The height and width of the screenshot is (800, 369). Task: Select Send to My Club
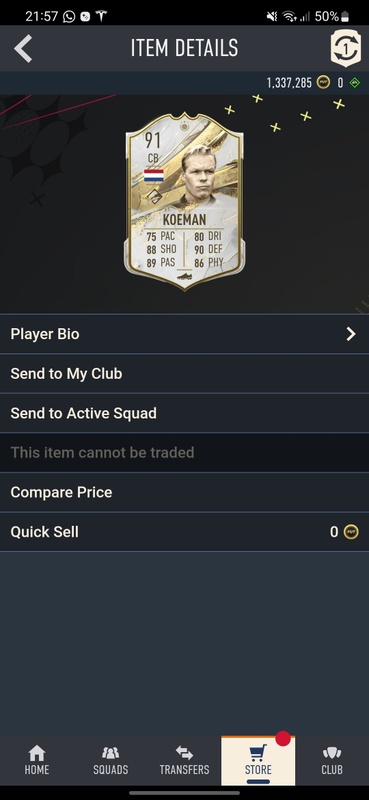[x=184, y=373]
